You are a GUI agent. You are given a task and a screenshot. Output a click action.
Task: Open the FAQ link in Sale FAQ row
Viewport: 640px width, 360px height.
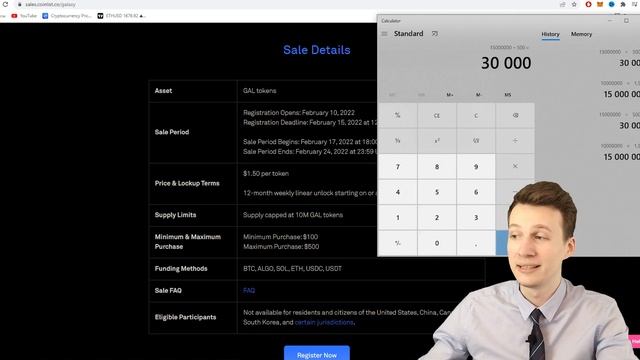tap(249, 291)
